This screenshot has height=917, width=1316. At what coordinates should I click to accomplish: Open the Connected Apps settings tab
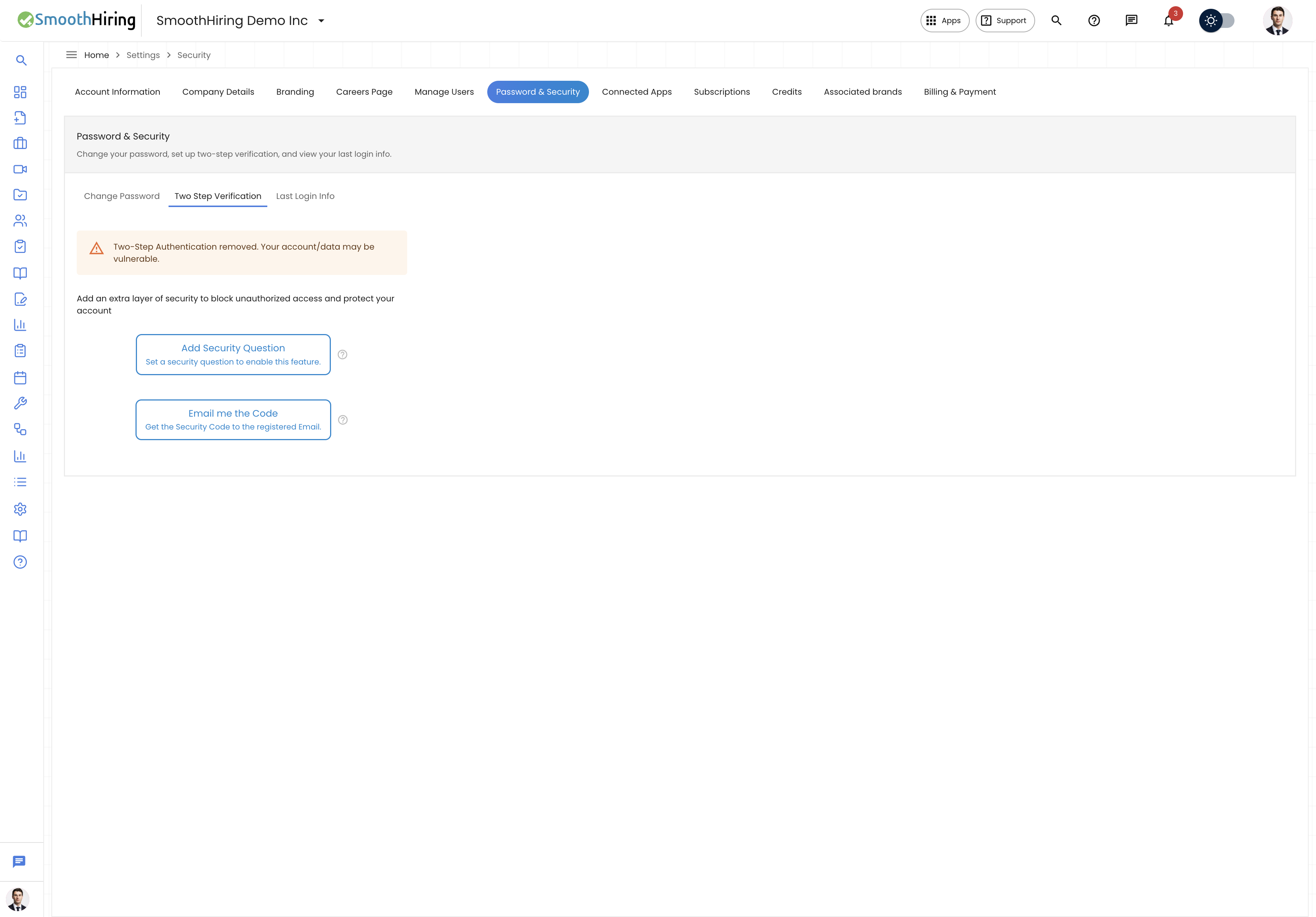(637, 92)
